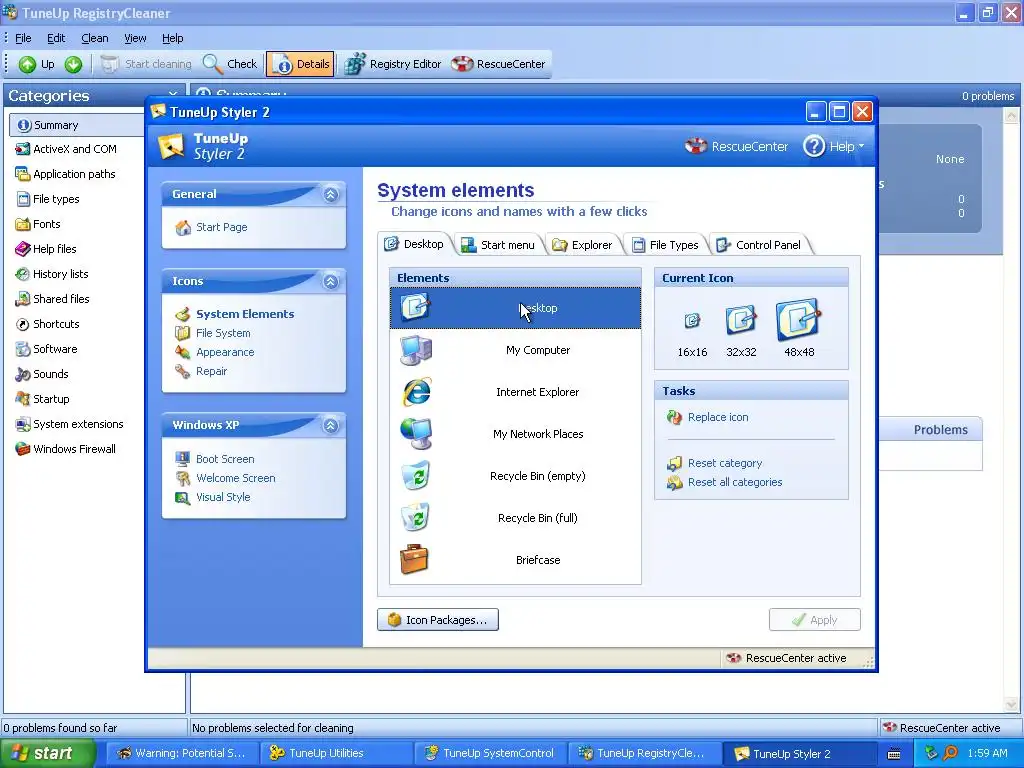The height and width of the screenshot is (768, 1024).
Task: Select Recycle Bin (empty) icon
Action: click(416, 475)
